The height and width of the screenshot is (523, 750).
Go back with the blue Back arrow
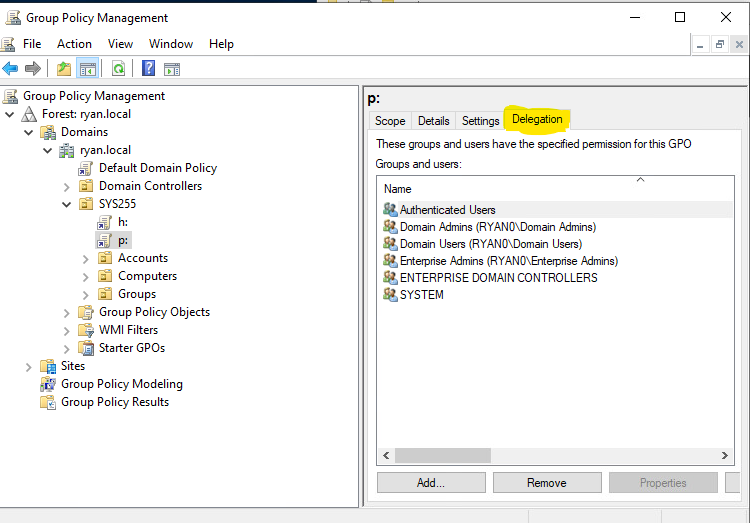[10, 69]
